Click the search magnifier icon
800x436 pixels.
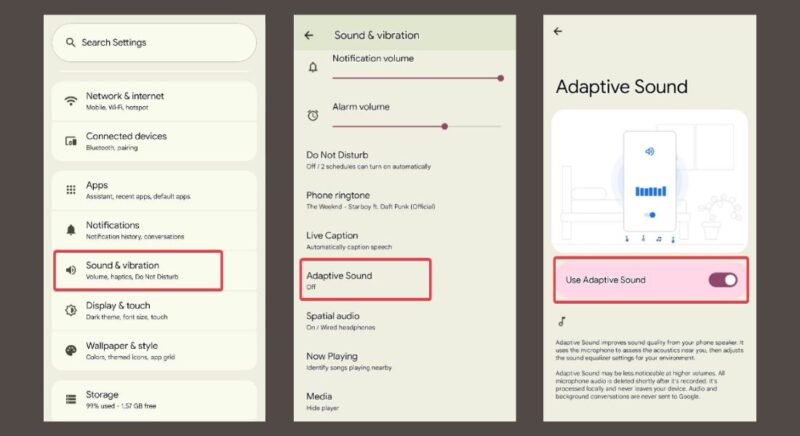coord(70,42)
